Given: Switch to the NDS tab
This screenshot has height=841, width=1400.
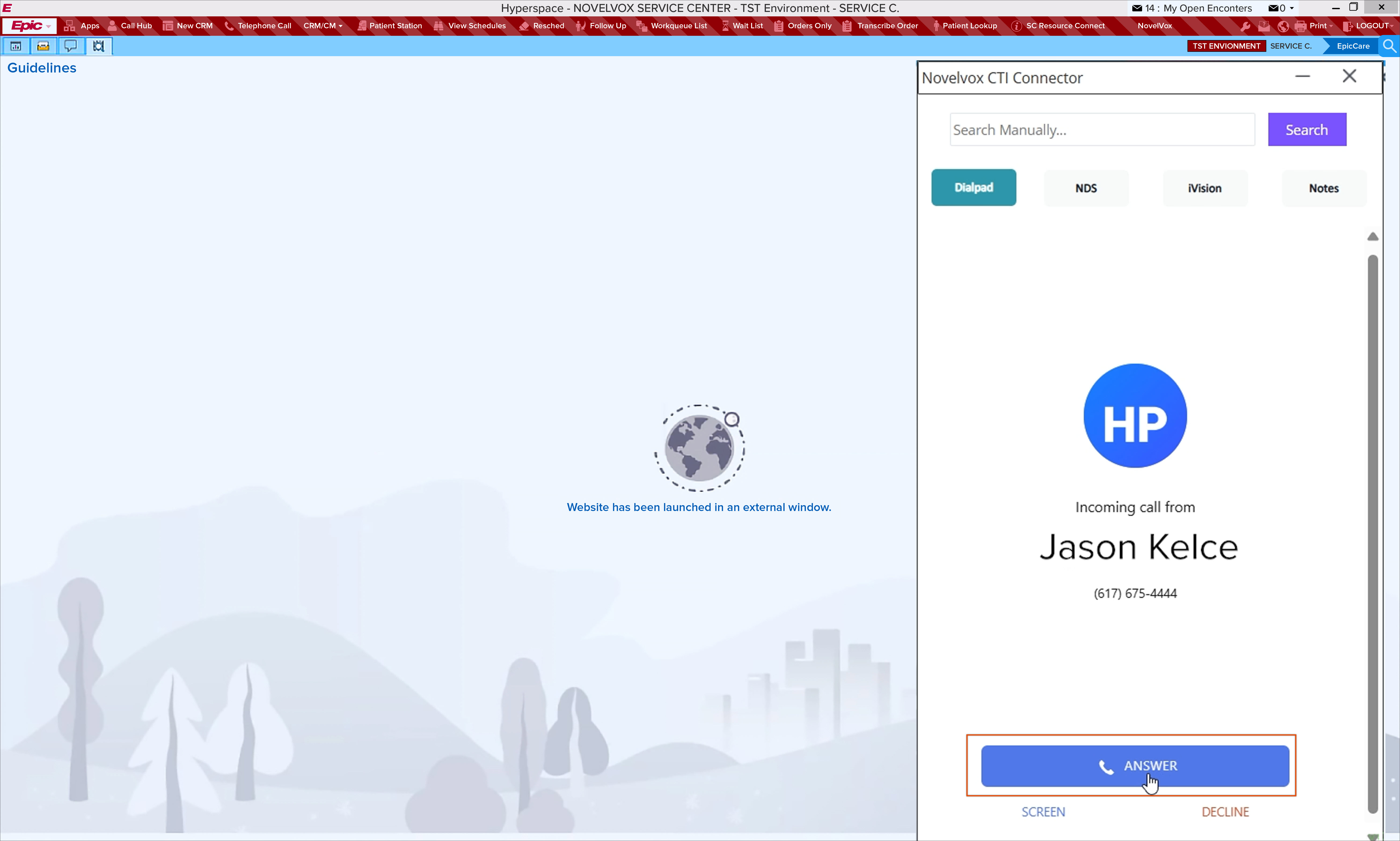Looking at the screenshot, I should tap(1086, 188).
